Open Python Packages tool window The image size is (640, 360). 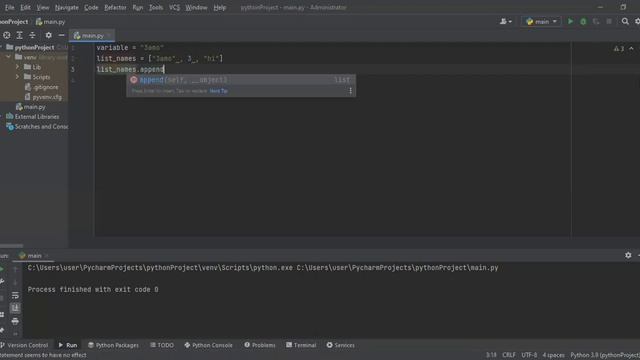point(113,345)
